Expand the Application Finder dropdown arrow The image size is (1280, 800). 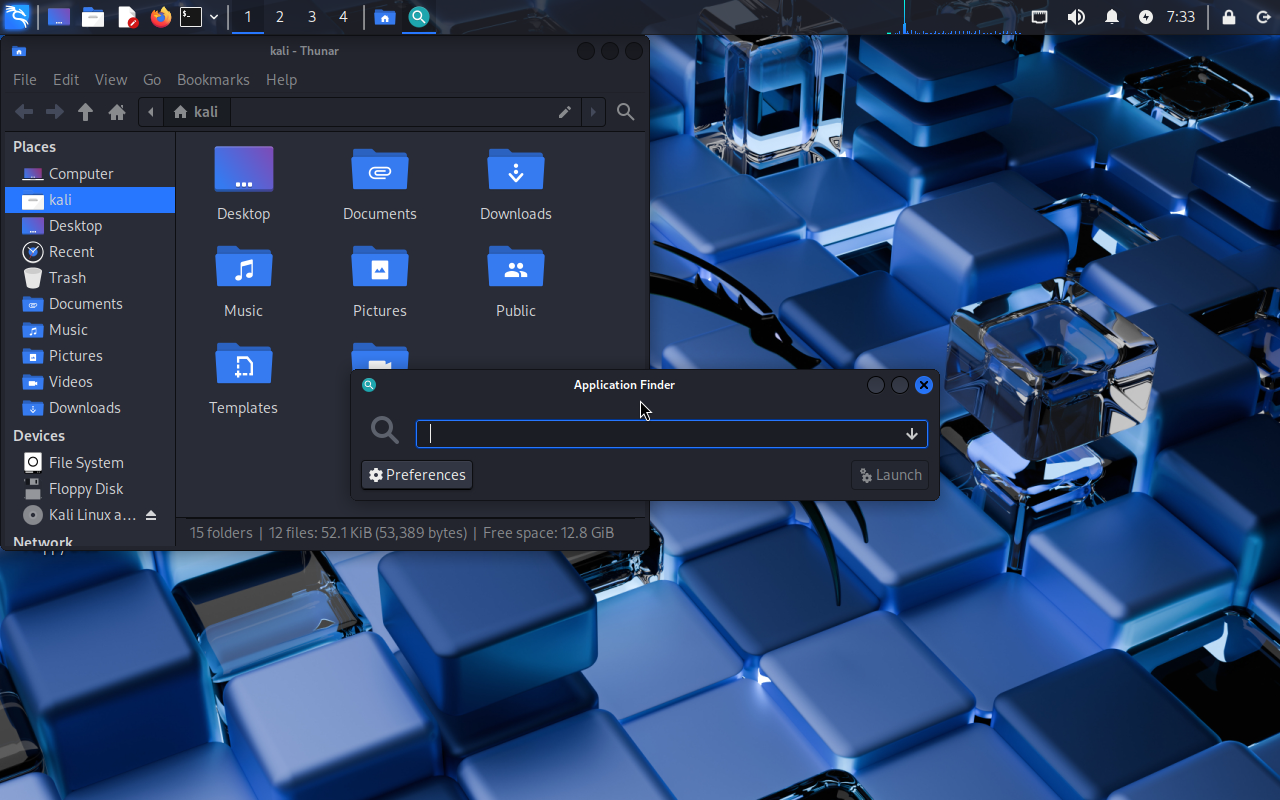(912, 434)
